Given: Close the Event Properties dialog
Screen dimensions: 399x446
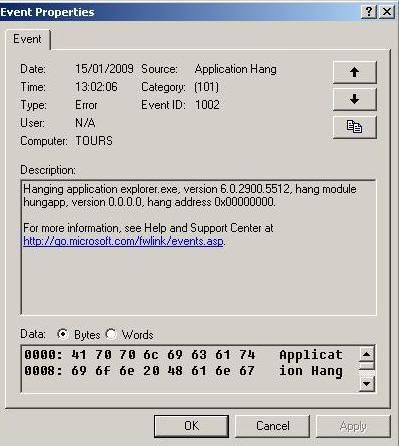Looking at the screenshot, I should [x=387, y=12].
